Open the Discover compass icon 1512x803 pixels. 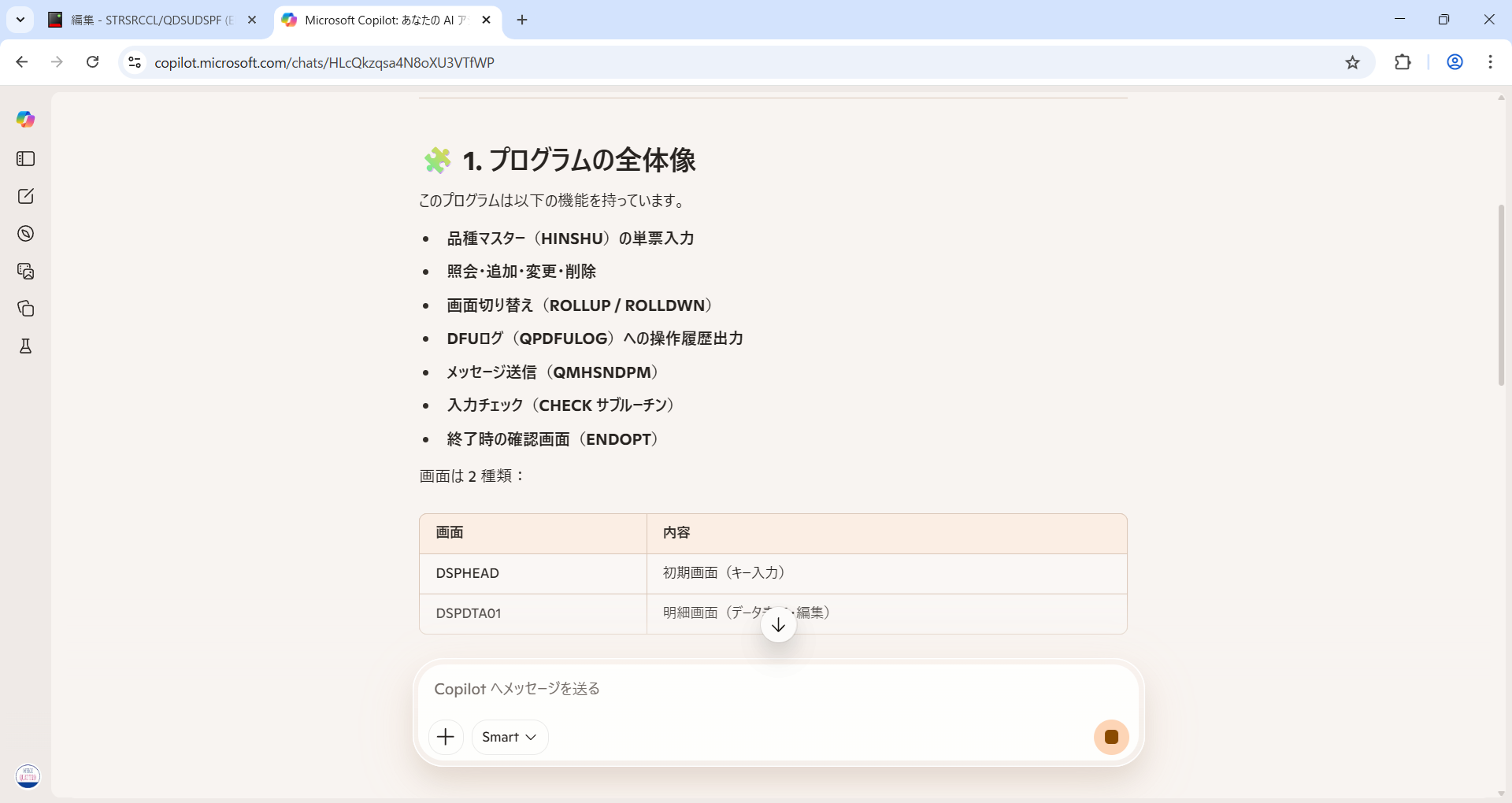pyautogui.click(x=25, y=234)
